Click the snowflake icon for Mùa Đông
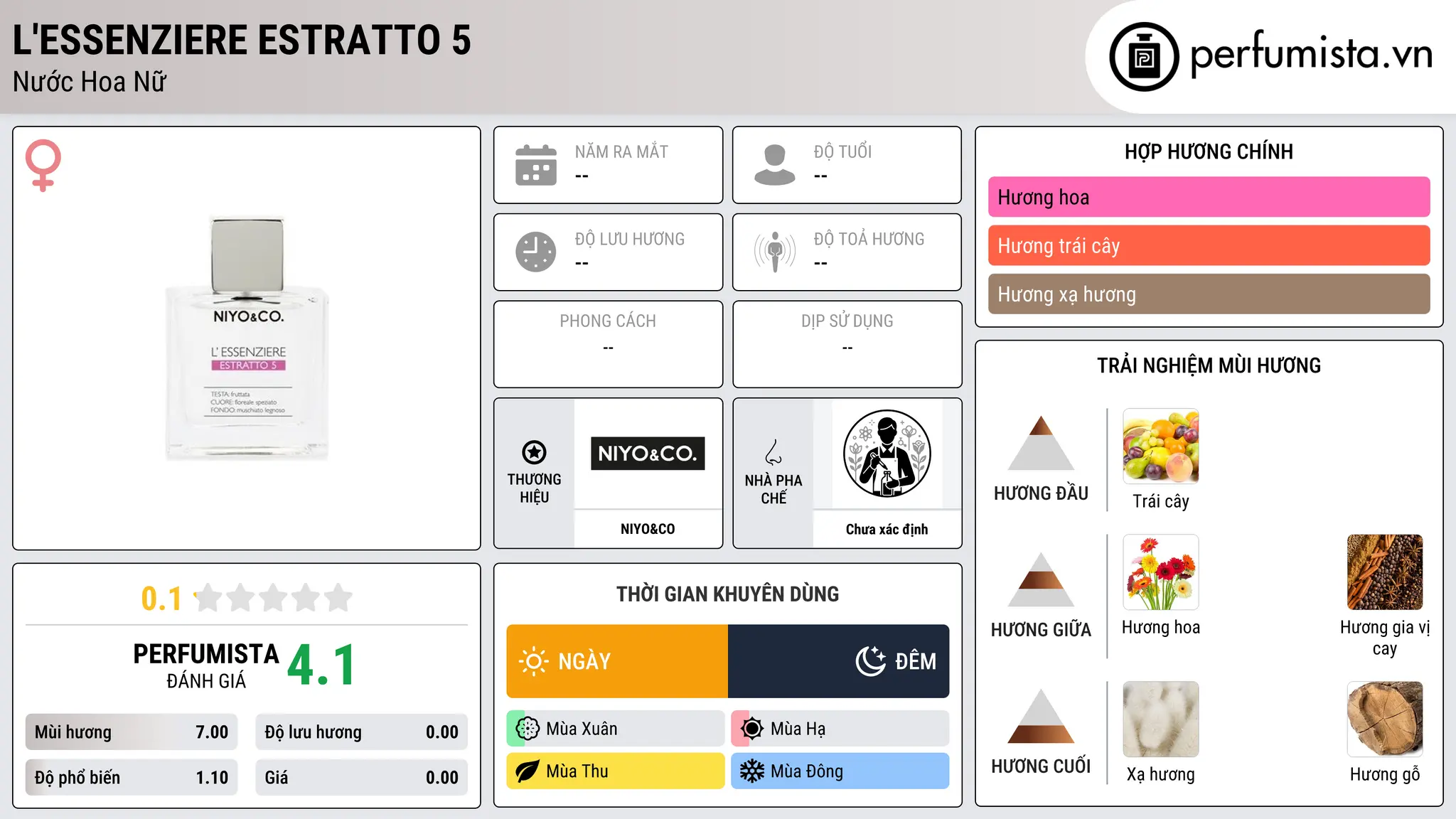This screenshot has width=1456, height=819. coord(752,771)
